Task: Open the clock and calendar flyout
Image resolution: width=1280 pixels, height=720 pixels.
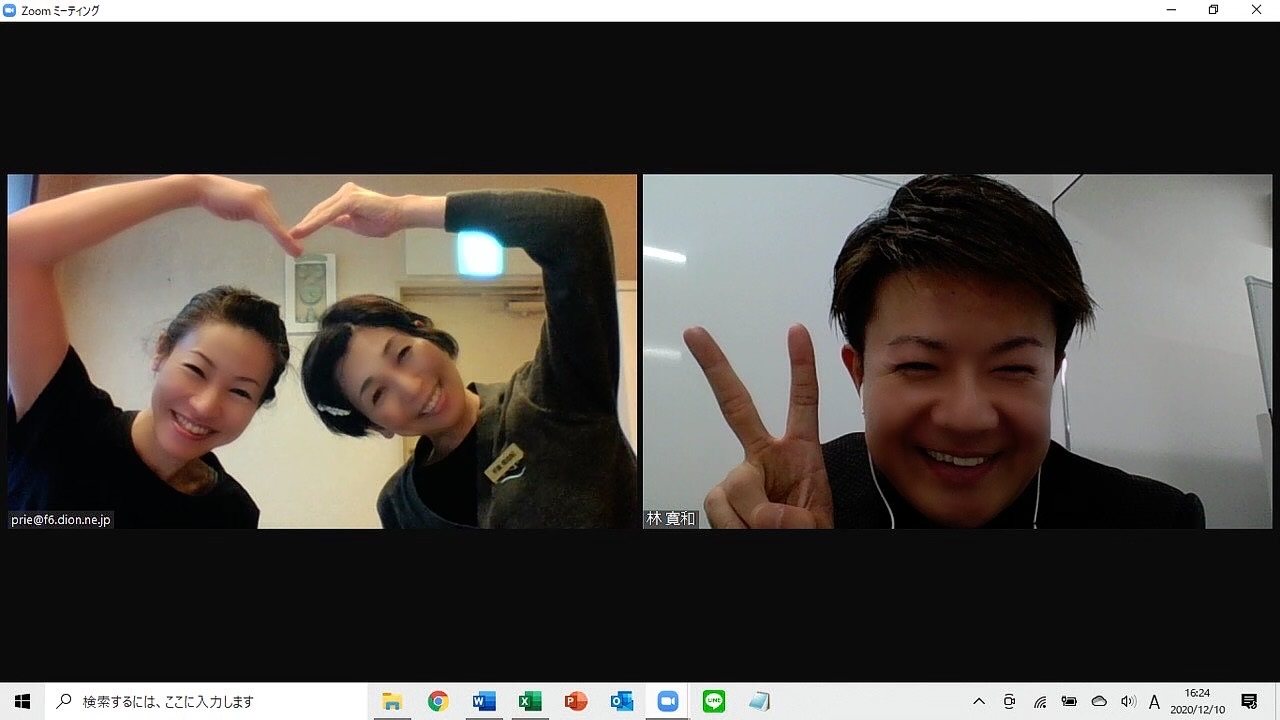Action: pos(1197,702)
